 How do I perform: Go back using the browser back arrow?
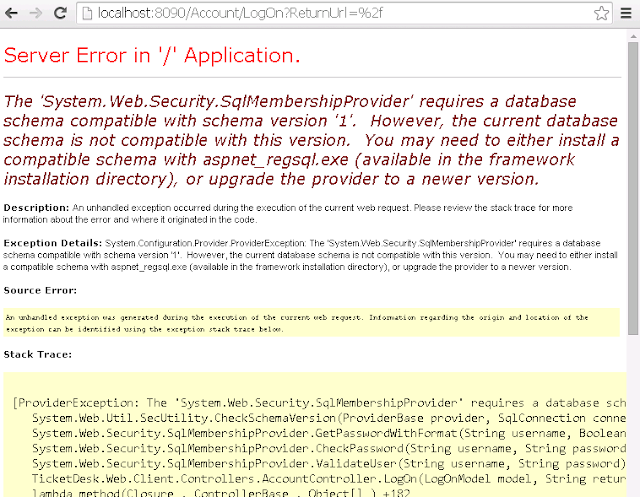pos(11,13)
